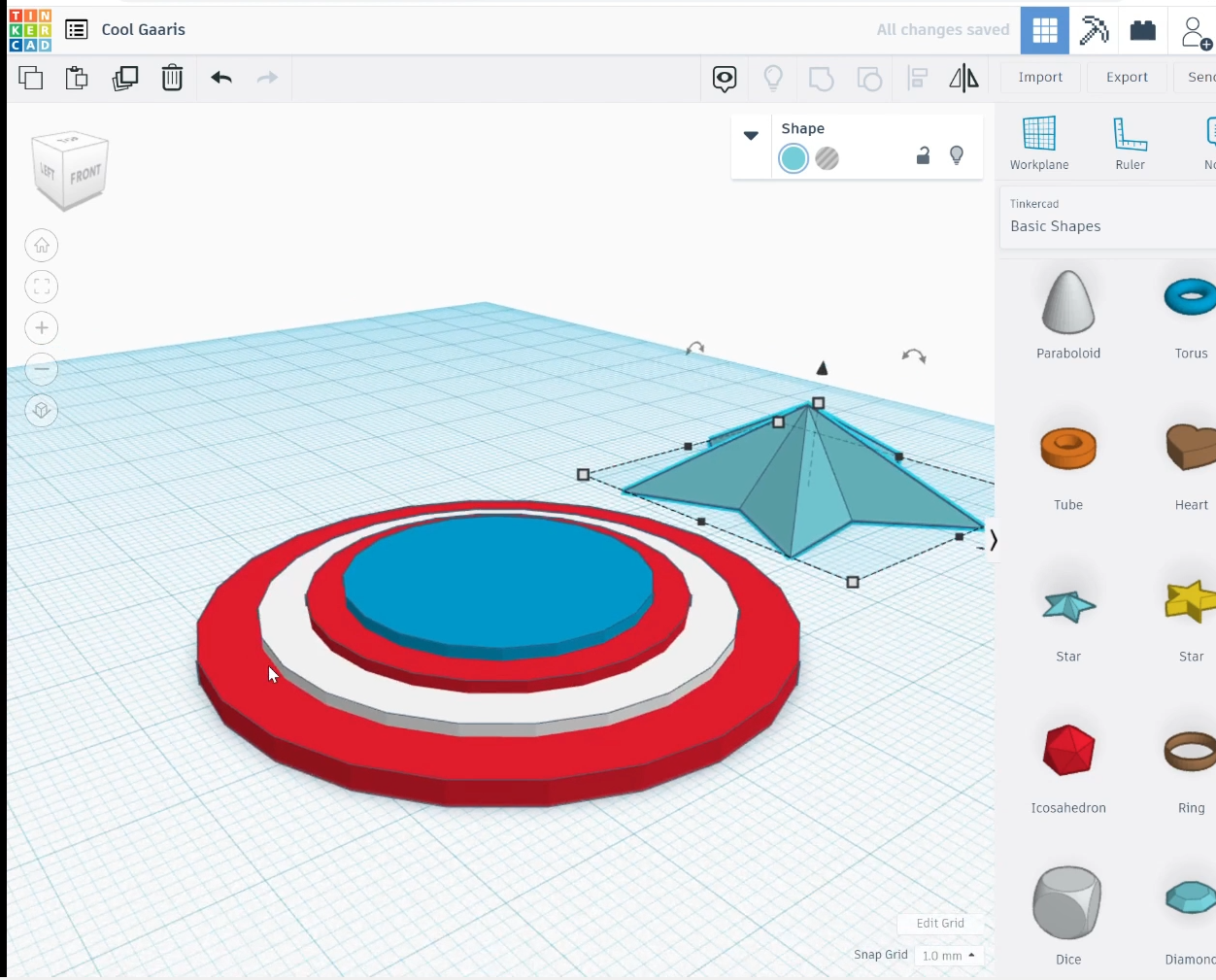
Task: Open the Import menu
Action: pyautogui.click(x=1040, y=78)
